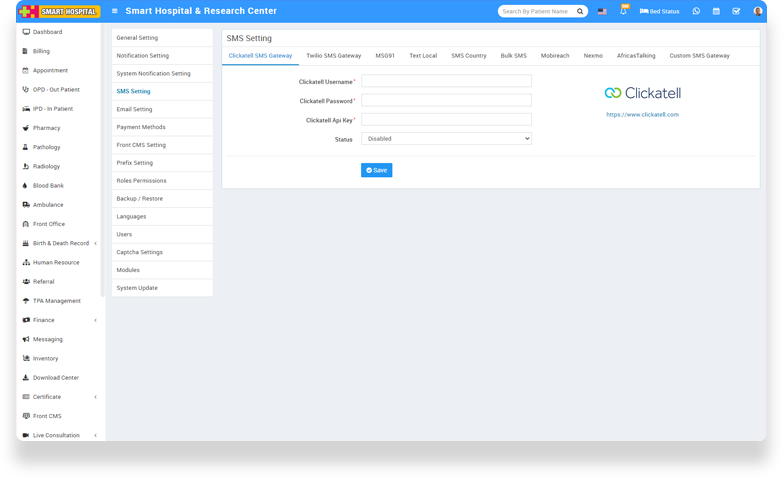Switch to the AfricasTalking tab
Viewport: 783px width, 478px height.
636,56
